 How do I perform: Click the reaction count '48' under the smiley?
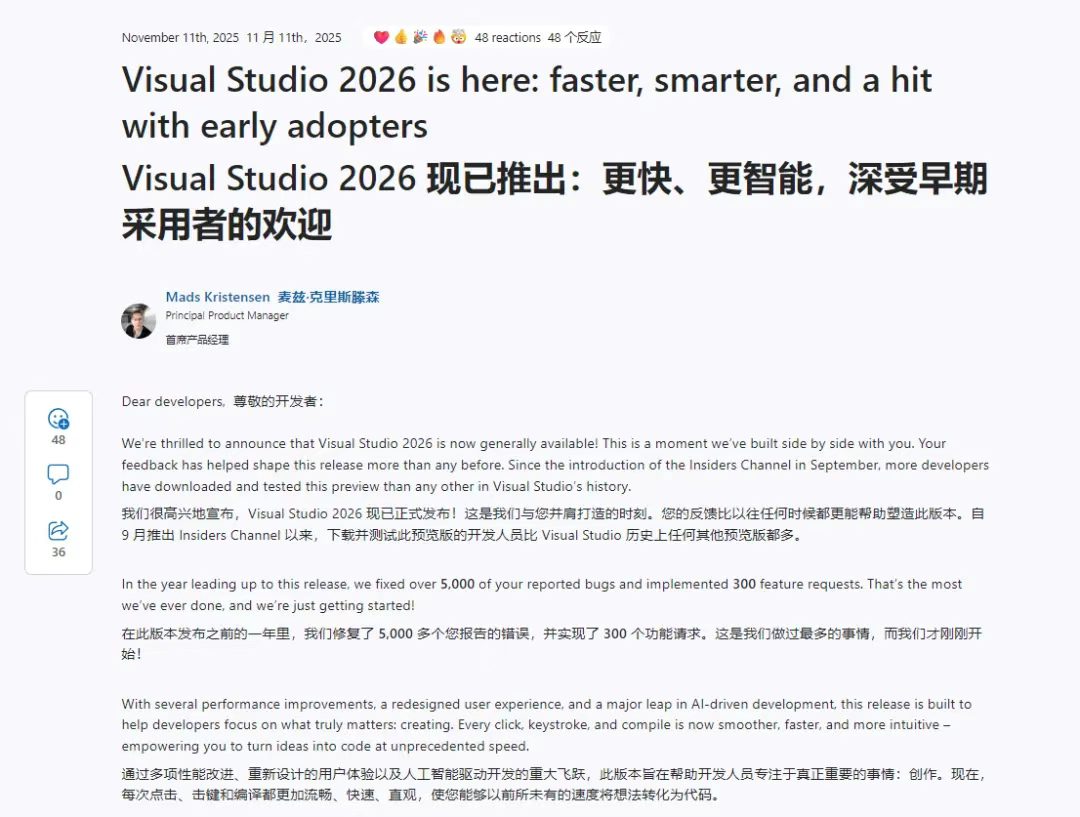(x=58, y=438)
